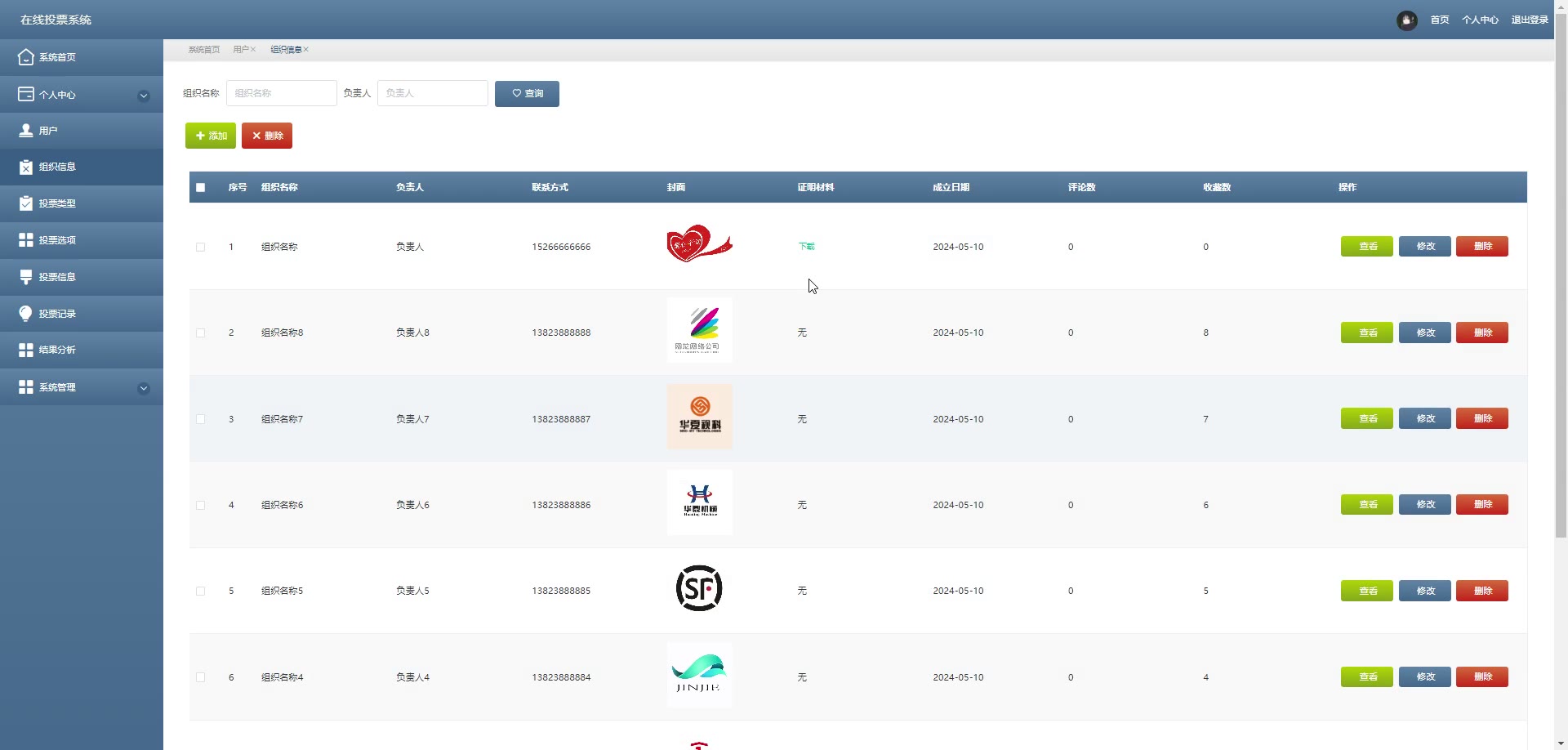Click 删除 for 组织名称6
Image resolution: width=1568 pixels, height=750 pixels.
click(x=1482, y=504)
